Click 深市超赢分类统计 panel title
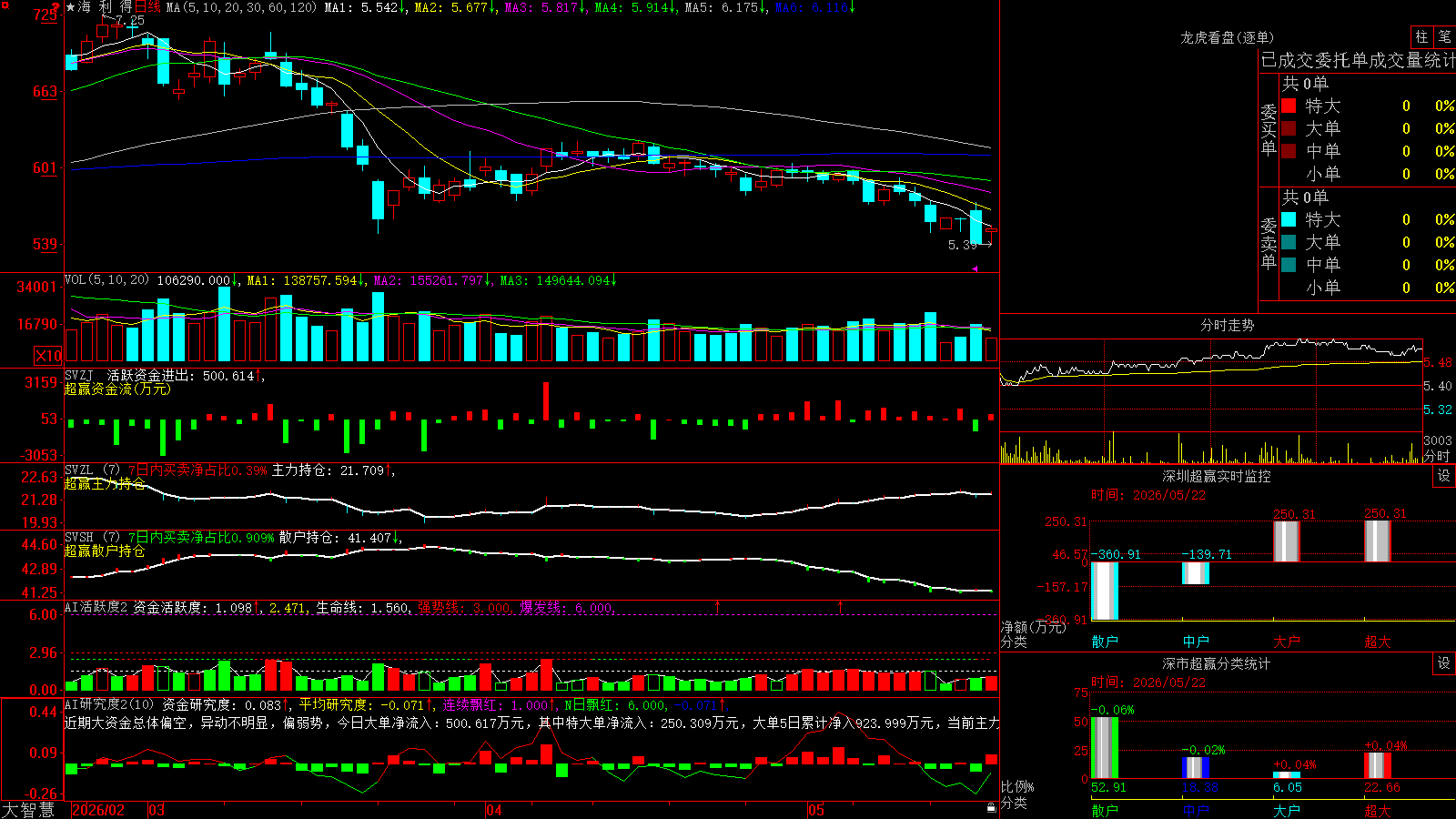 (x=1216, y=663)
